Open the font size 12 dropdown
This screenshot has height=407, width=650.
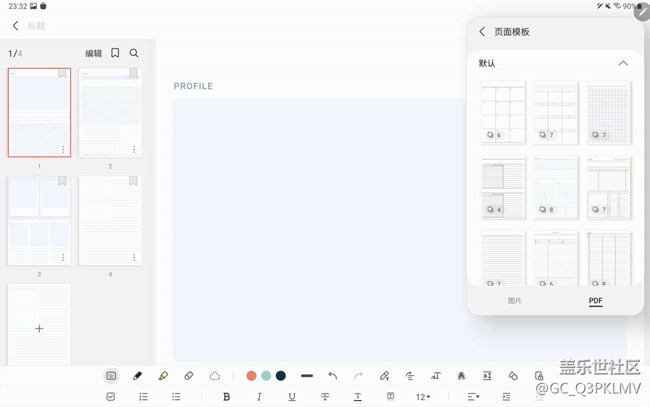423,397
